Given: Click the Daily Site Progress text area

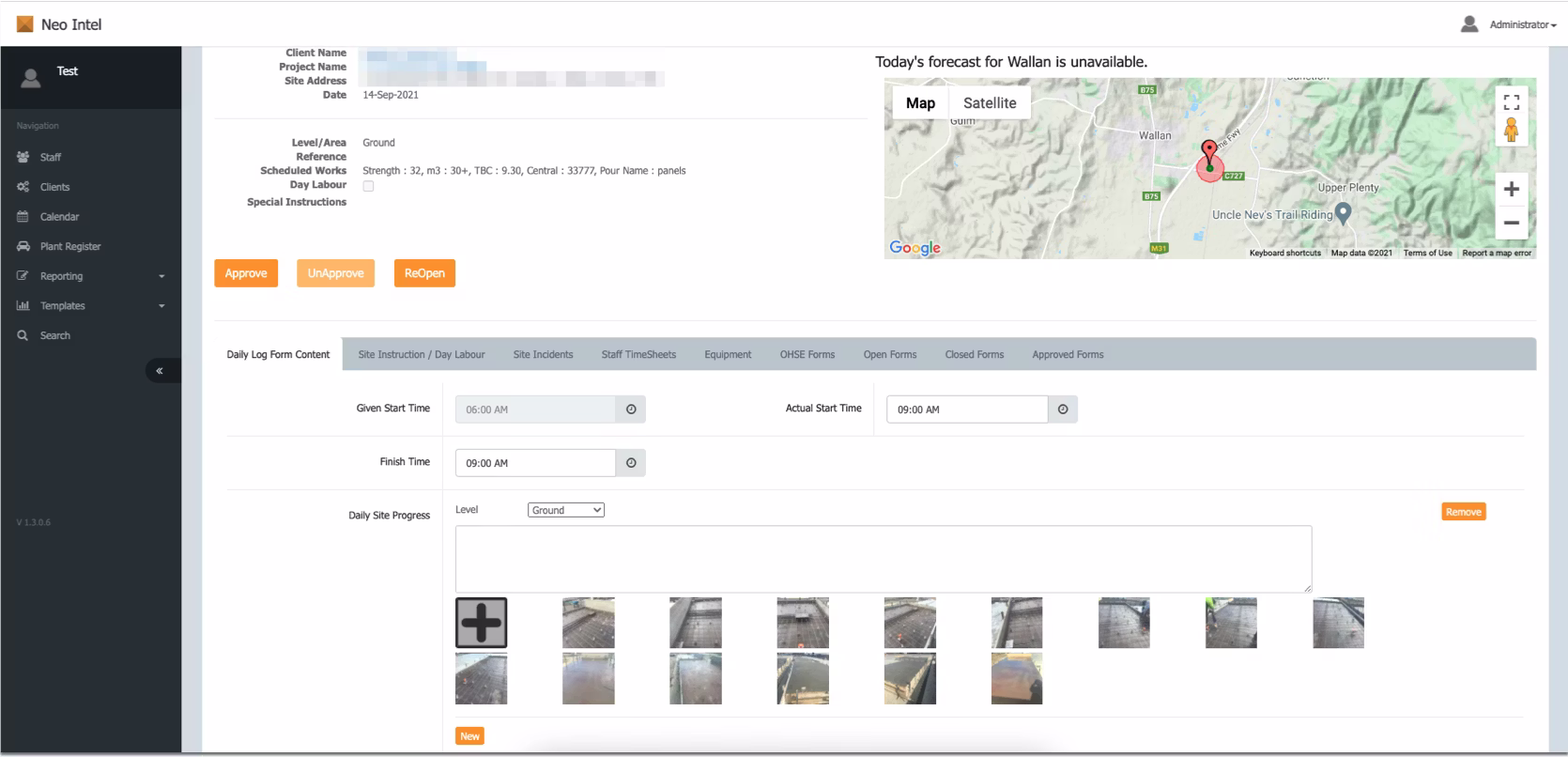Looking at the screenshot, I should 883,559.
